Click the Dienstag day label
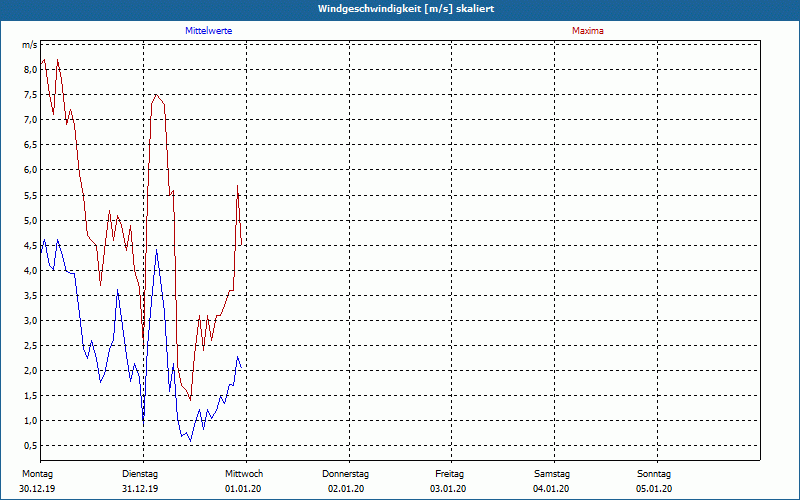The width and height of the screenshot is (800, 500). click(x=140, y=474)
